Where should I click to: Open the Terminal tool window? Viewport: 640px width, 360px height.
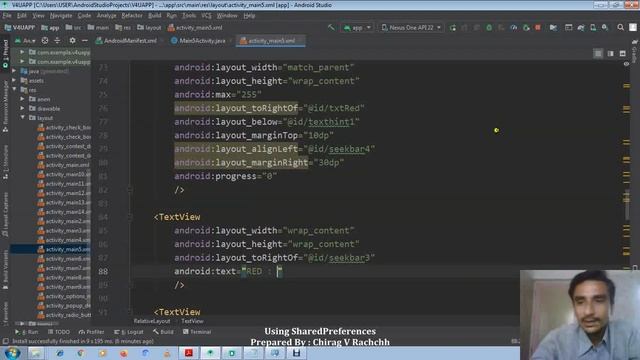(x=197, y=332)
